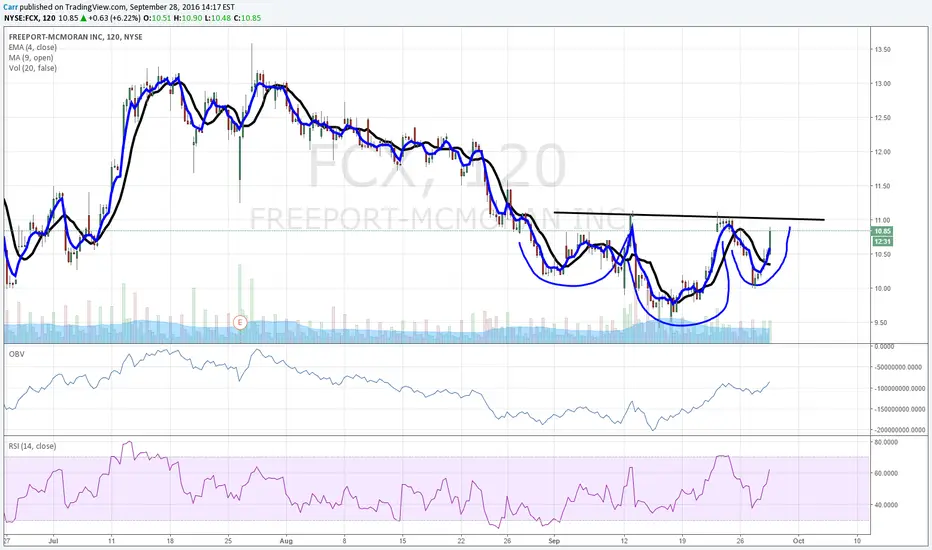Click the earnings E marker on chart
This screenshot has height=550, width=932.
[240, 323]
